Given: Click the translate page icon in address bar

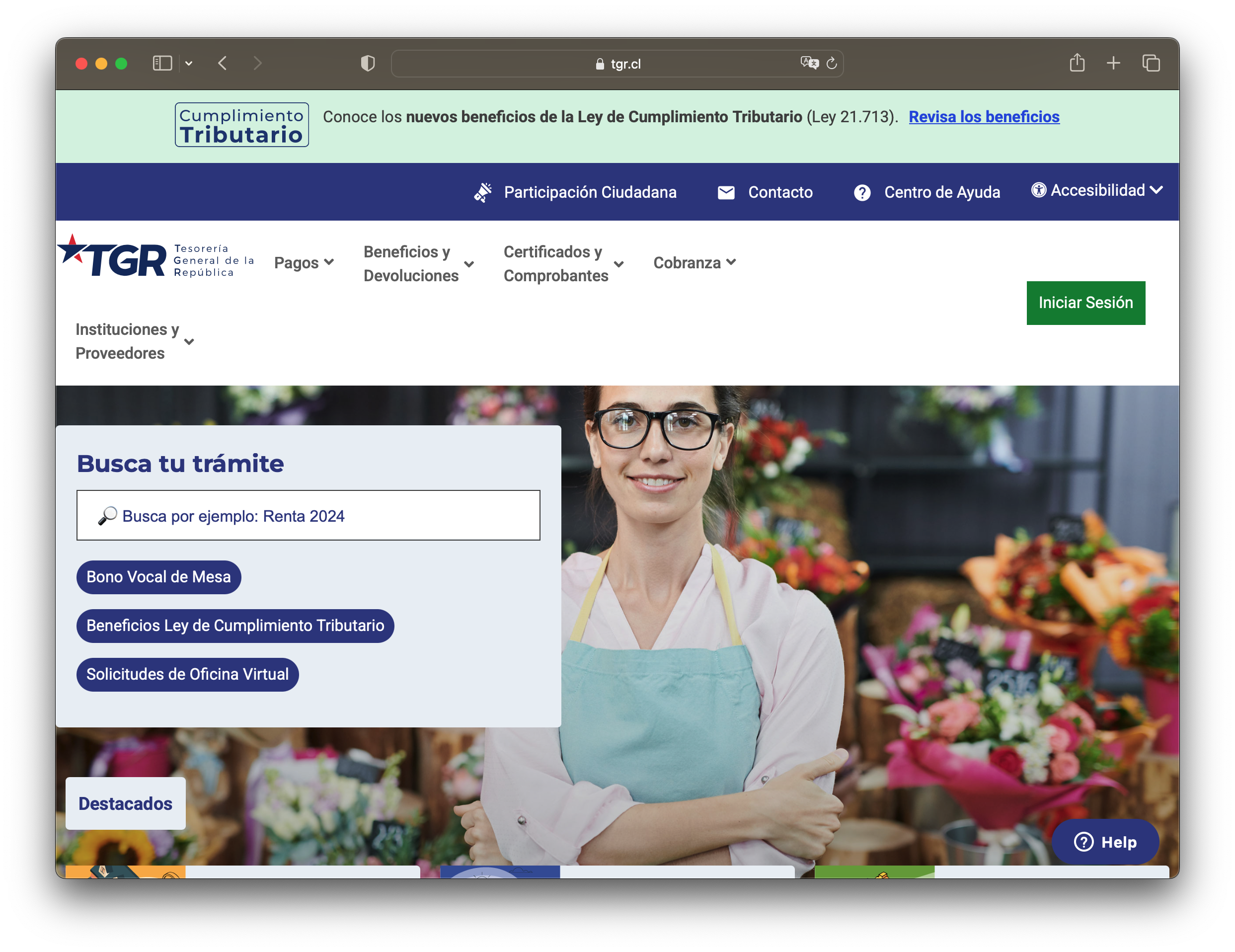Looking at the screenshot, I should (809, 64).
